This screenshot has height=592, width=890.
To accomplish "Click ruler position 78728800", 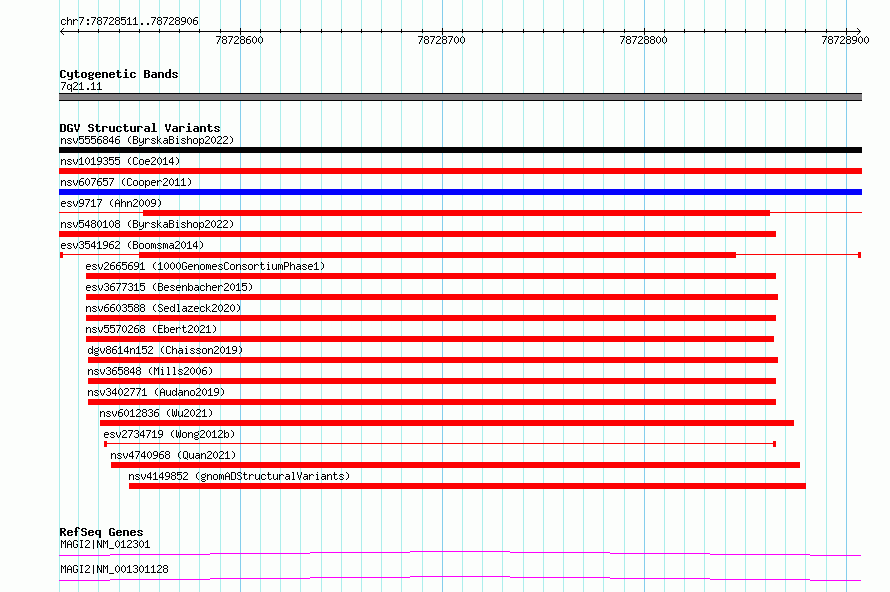I will (643, 40).
